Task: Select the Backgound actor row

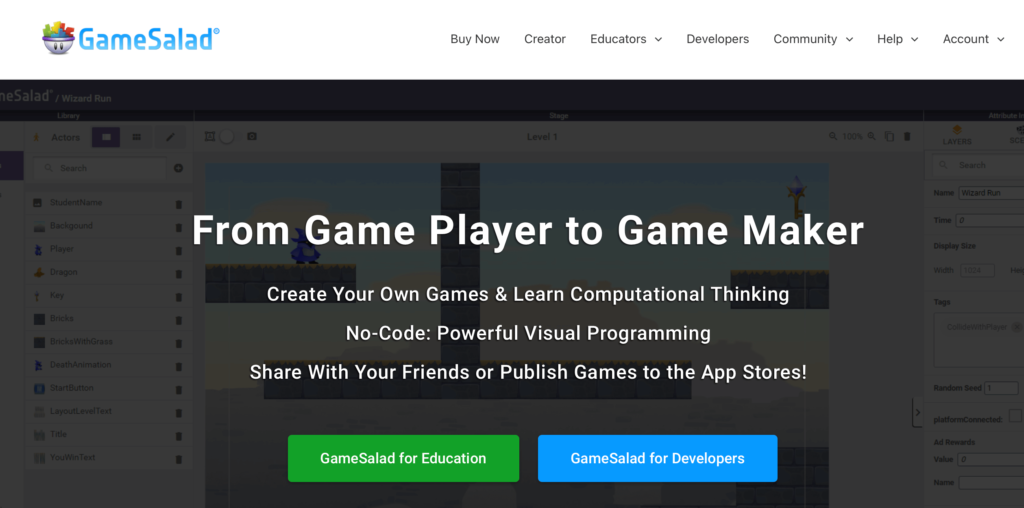Action: (108, 226)
